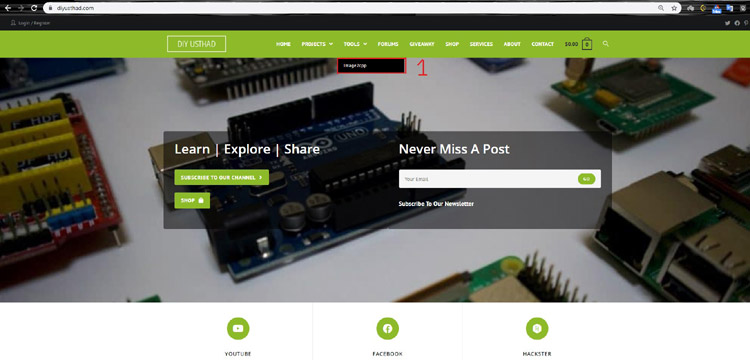Screen dimensions: 750x360
Task: Click the site search magnifier icon
Action: pyautogui.click(x=606, y=44)
